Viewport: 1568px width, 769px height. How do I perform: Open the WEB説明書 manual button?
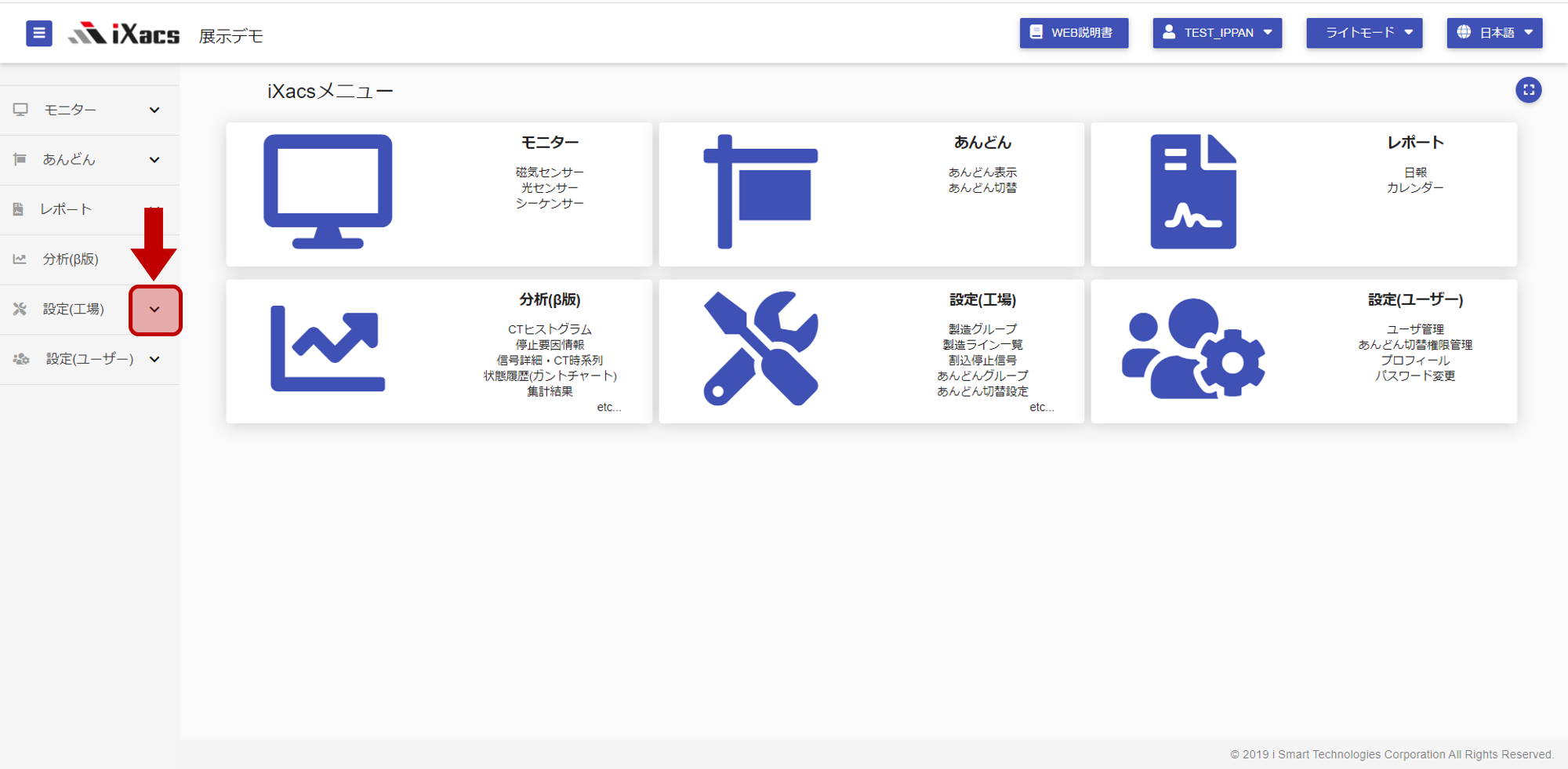(x=1074, y=33)
